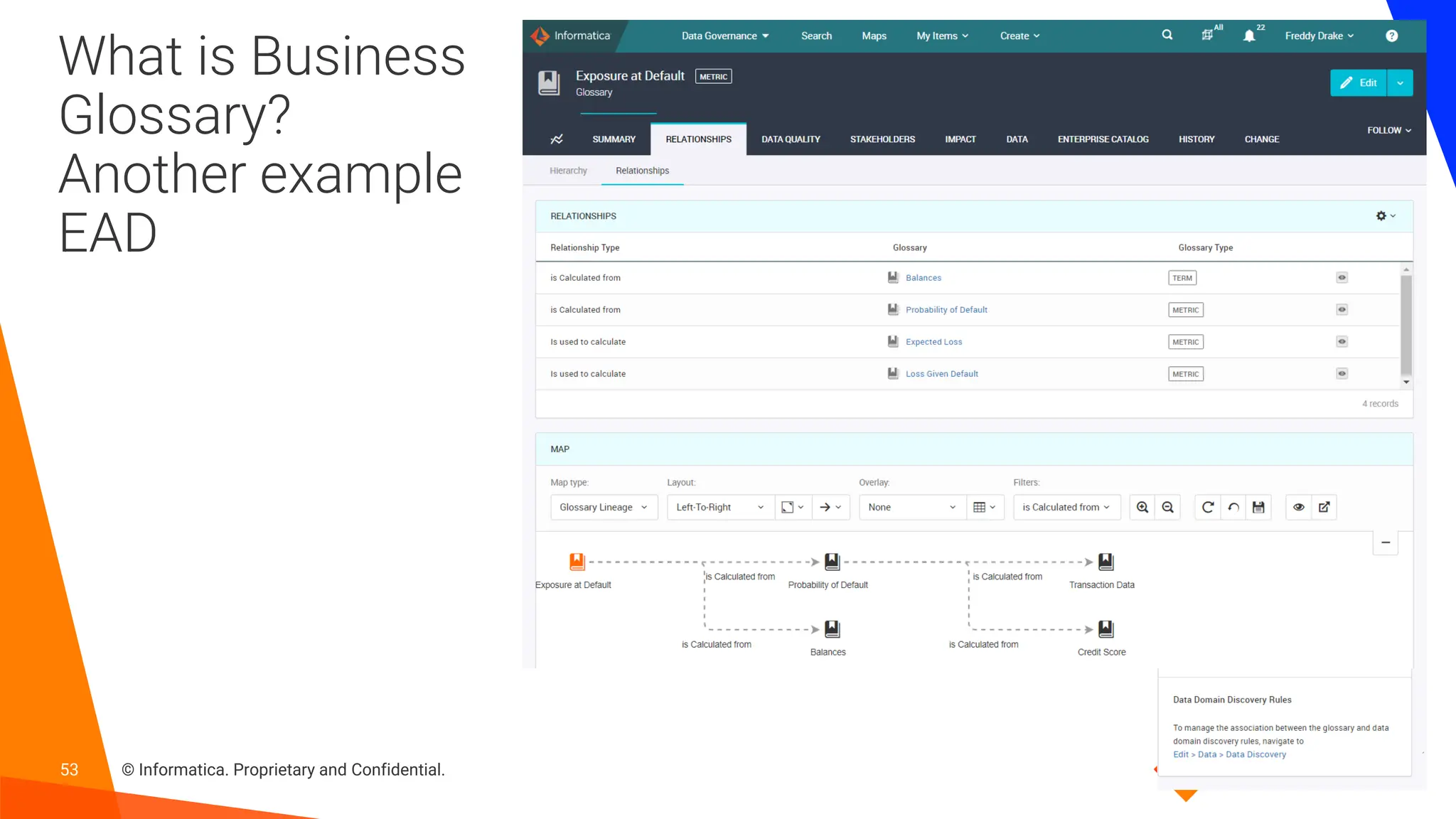Open the Glossary Lineage map type dropdown
The height and width of the screenshot is (819, 1456).
coord(603,507)
